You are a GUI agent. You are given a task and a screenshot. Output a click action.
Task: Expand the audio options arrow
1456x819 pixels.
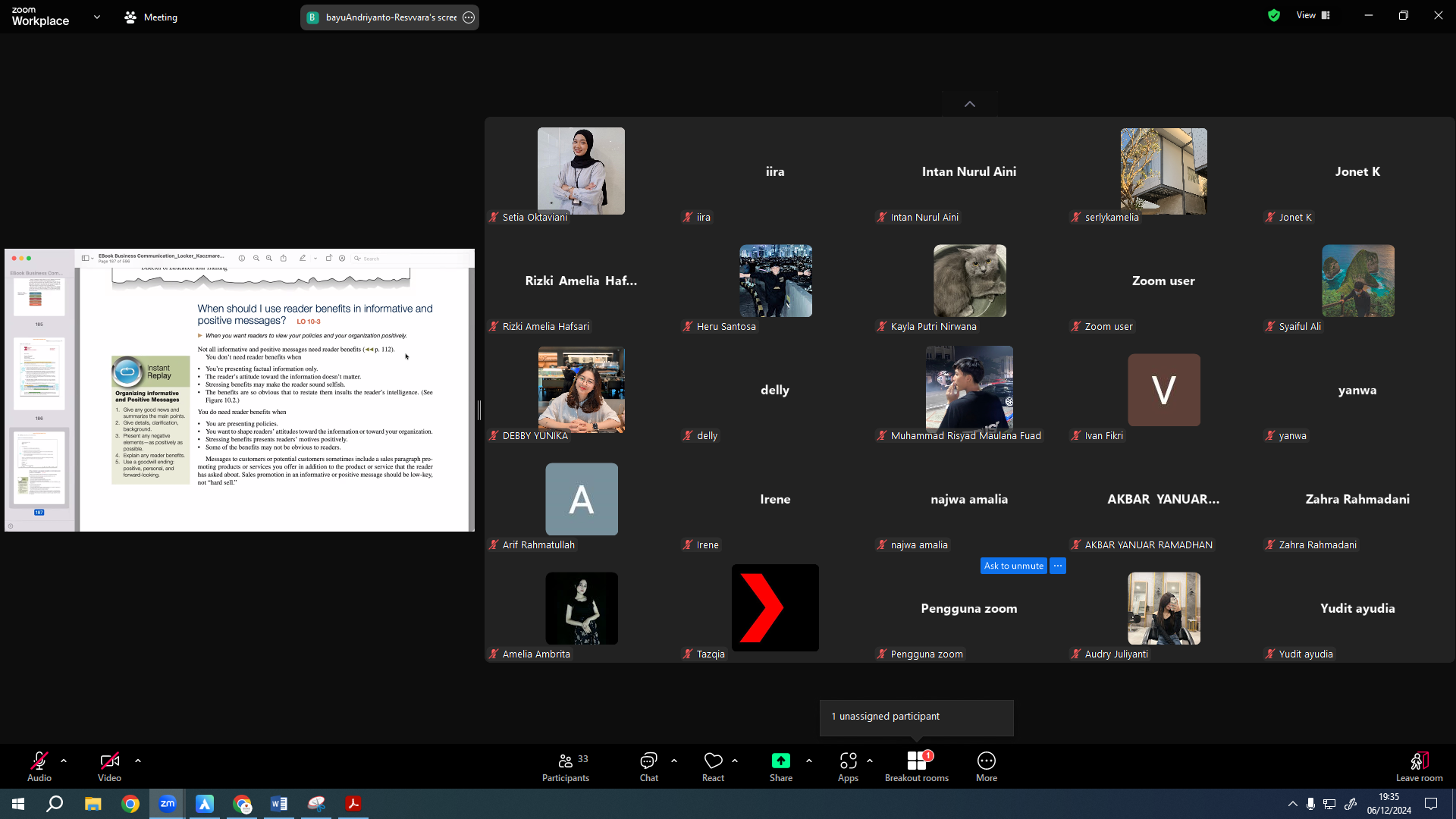(x=64, y=761)
